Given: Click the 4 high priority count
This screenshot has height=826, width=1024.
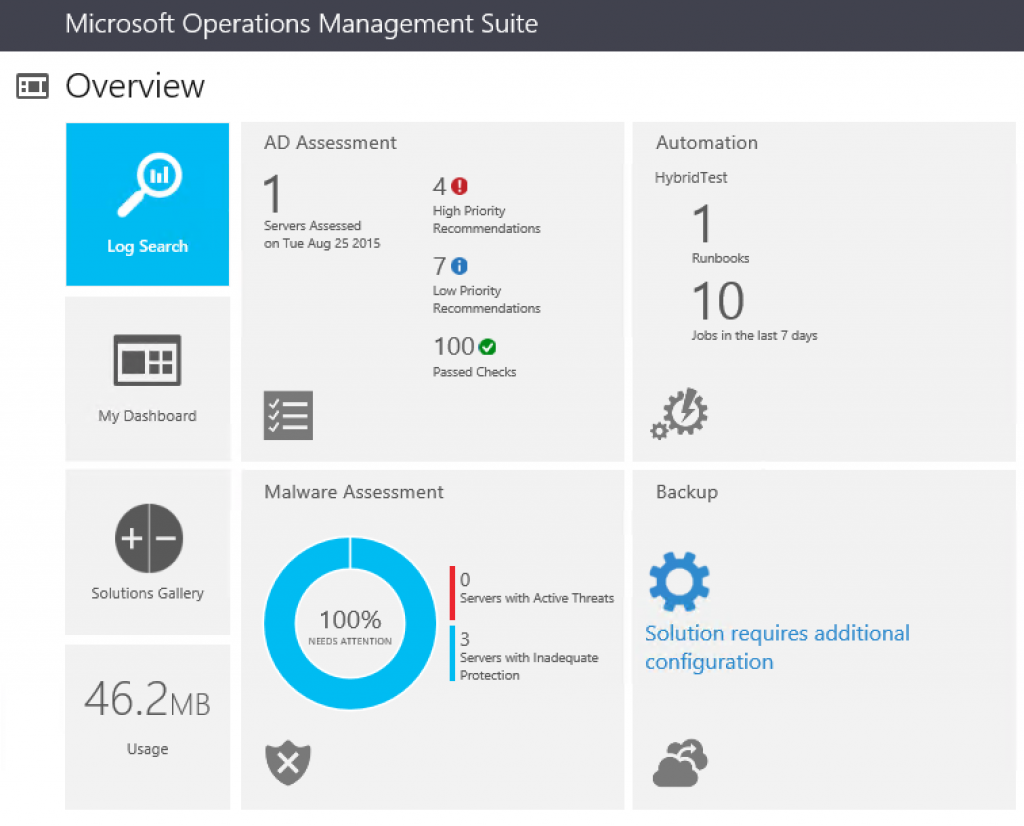Looking at the screenshot, I should [440, 187].
